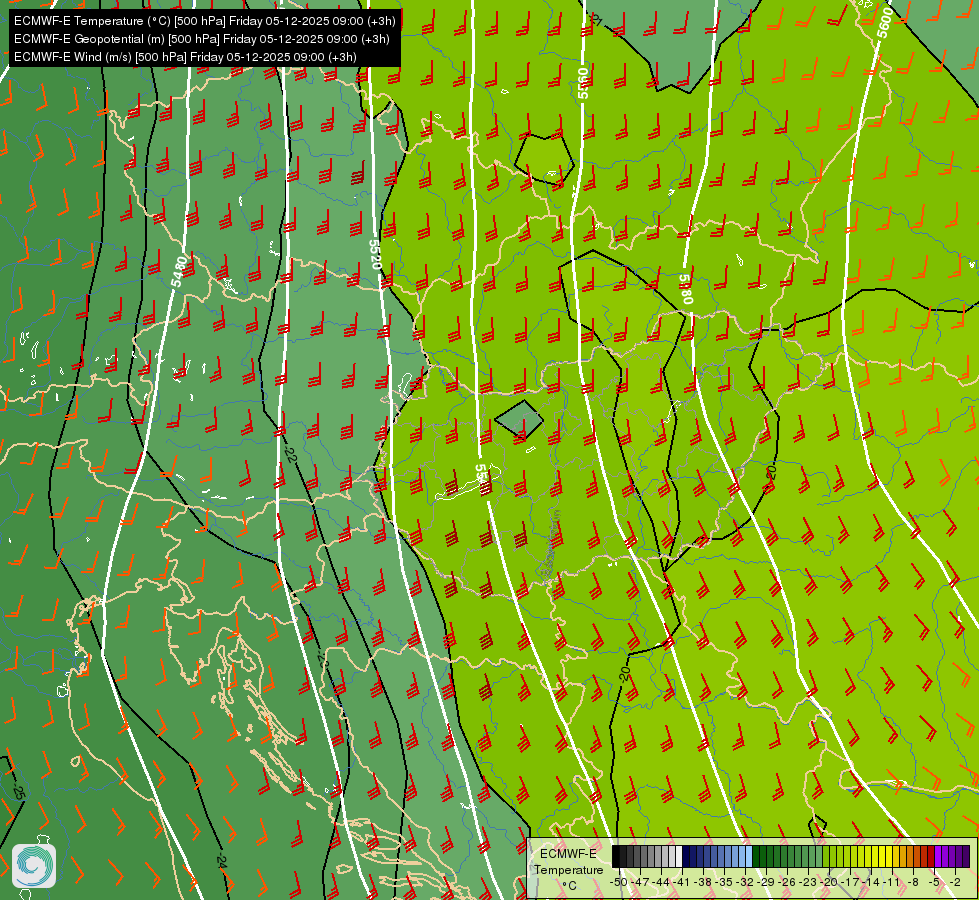Click the swirl logo icon in the corner
Screen dimensions: 979x900
pos(34,866)
